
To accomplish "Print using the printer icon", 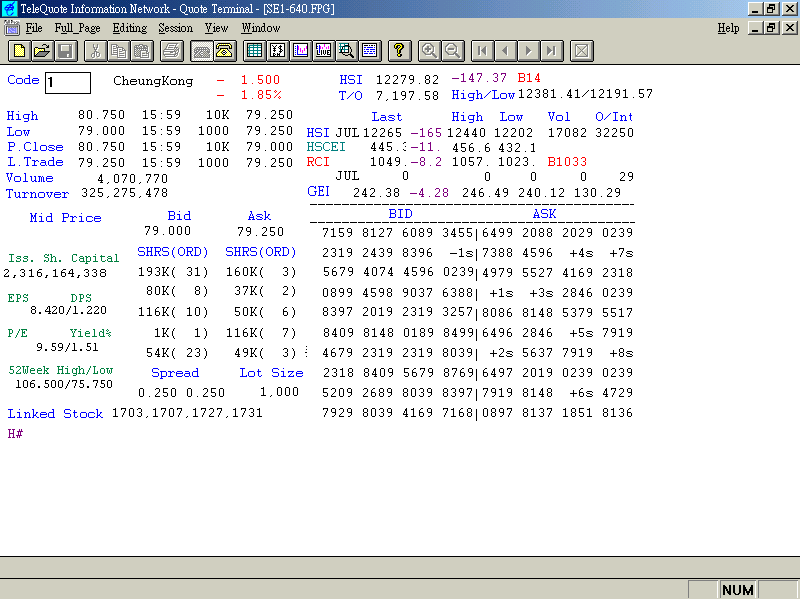I will click(171, 51).
